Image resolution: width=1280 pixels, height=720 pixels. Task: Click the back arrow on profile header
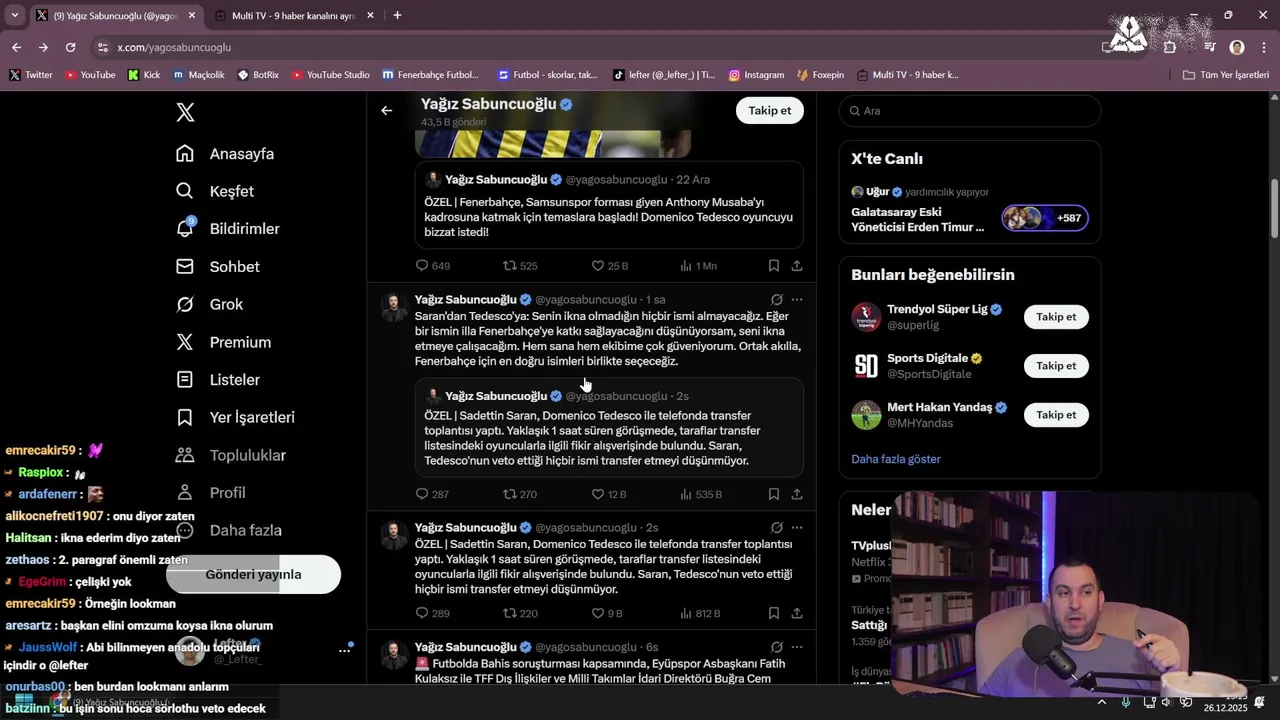click(x=387, y=110)
